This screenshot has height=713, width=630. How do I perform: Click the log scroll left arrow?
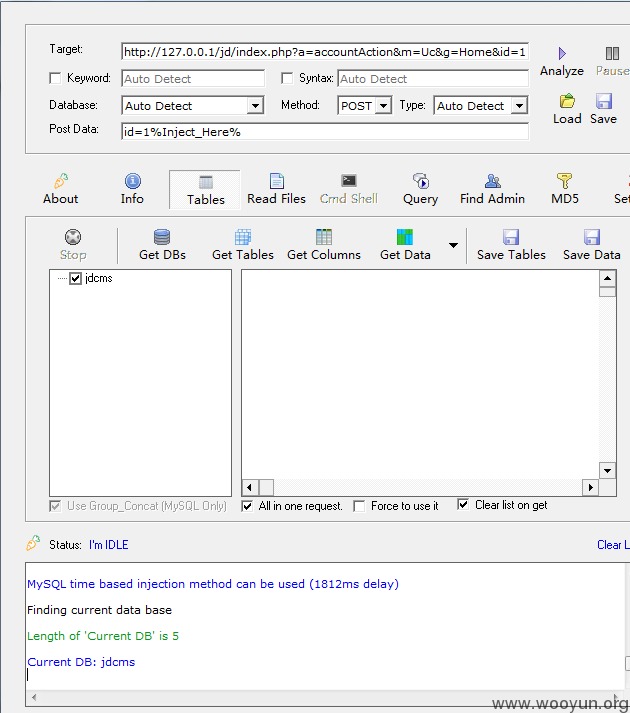point(34,697)
